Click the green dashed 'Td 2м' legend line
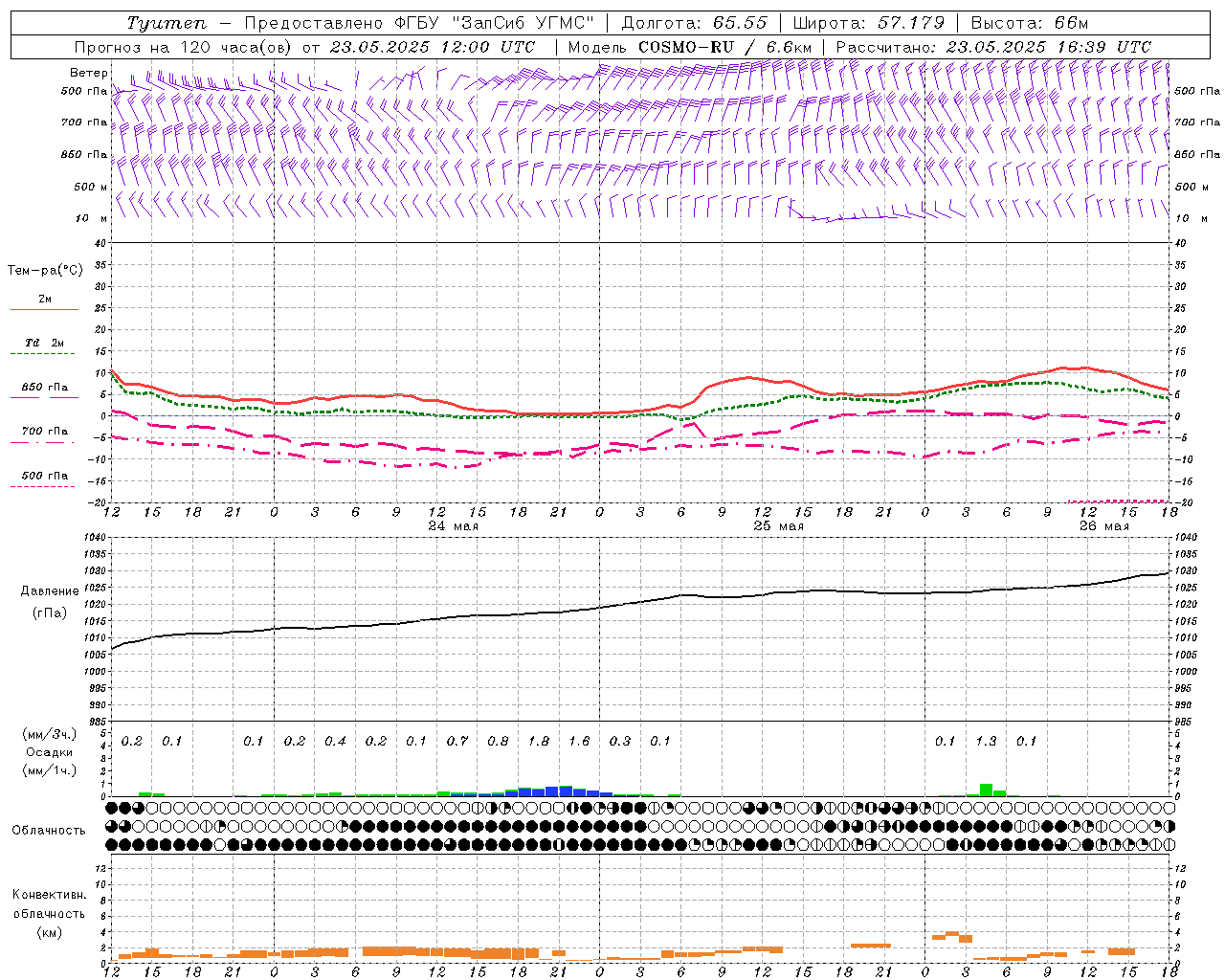The height and width of the screenshot is (980, 1225). (x=43, y=354)
